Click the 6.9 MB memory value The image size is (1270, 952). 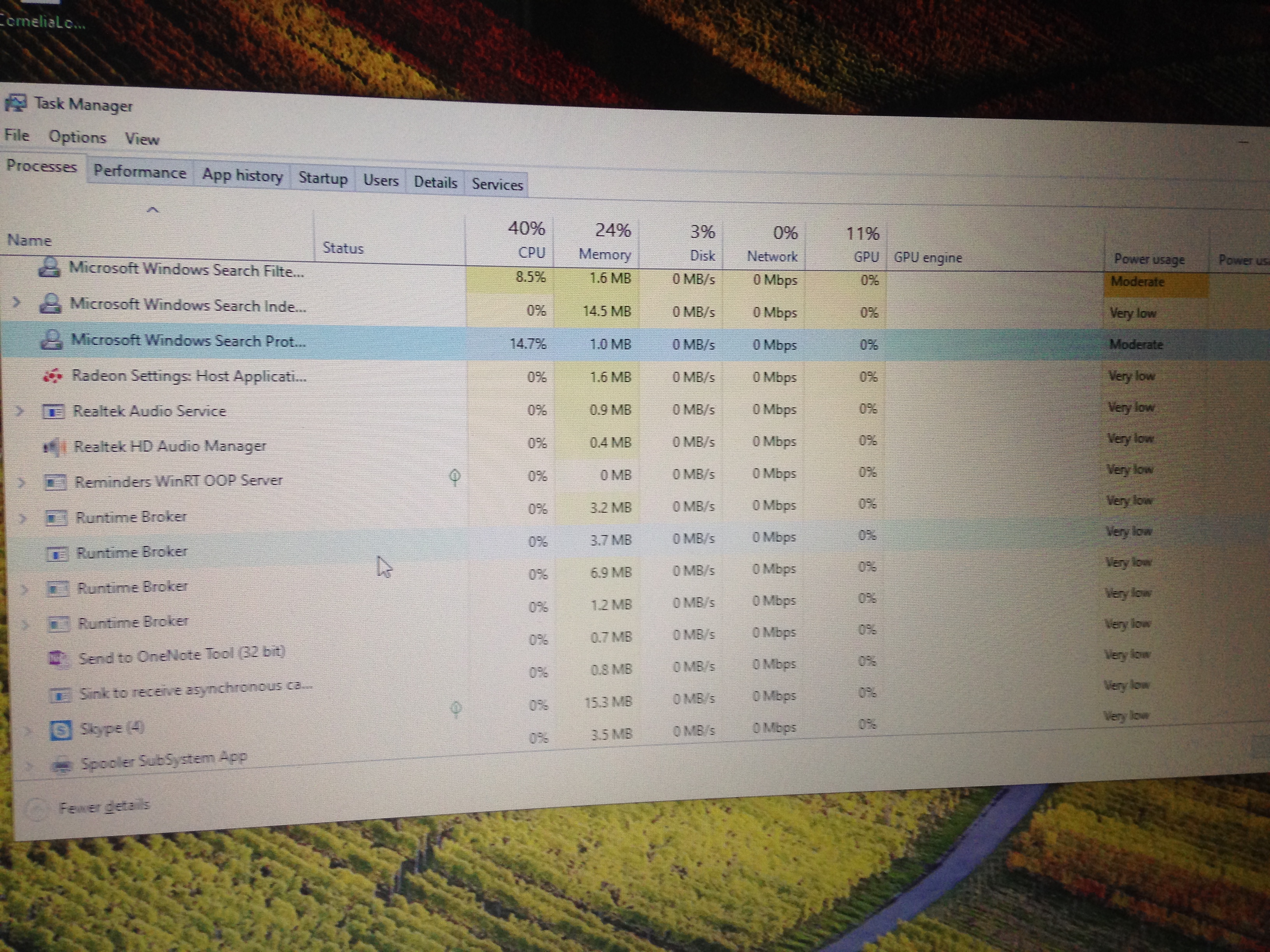coord(611,572)
